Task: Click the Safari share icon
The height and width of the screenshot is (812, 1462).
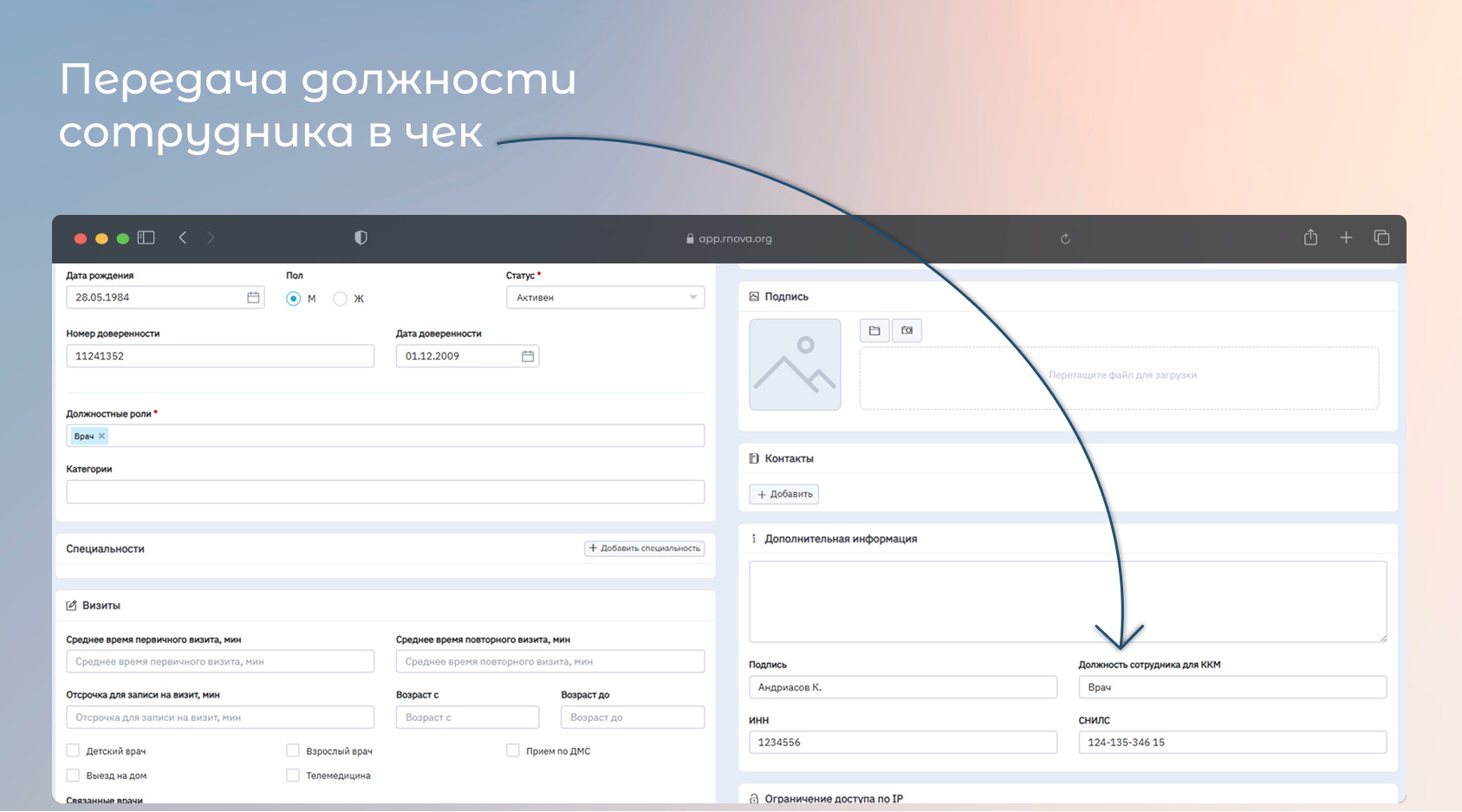Action: tap(1310, 237)
